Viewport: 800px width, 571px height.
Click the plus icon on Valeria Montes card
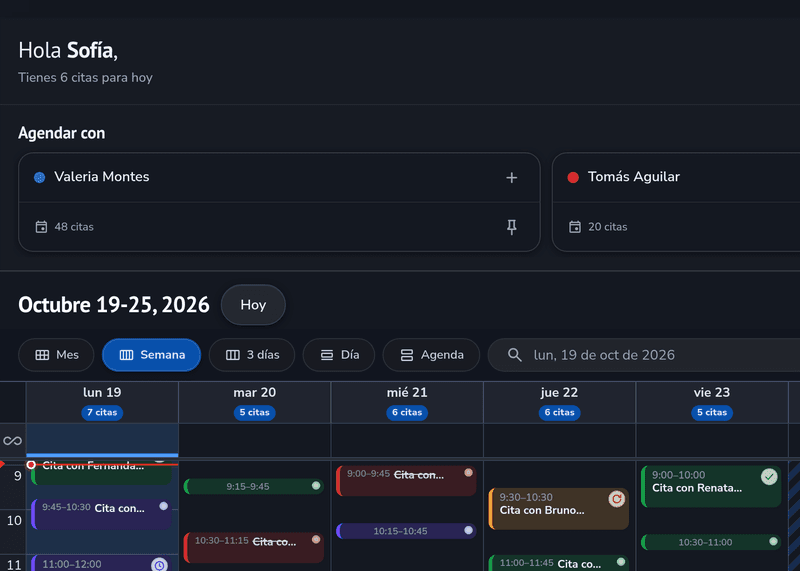click(511, 178)
